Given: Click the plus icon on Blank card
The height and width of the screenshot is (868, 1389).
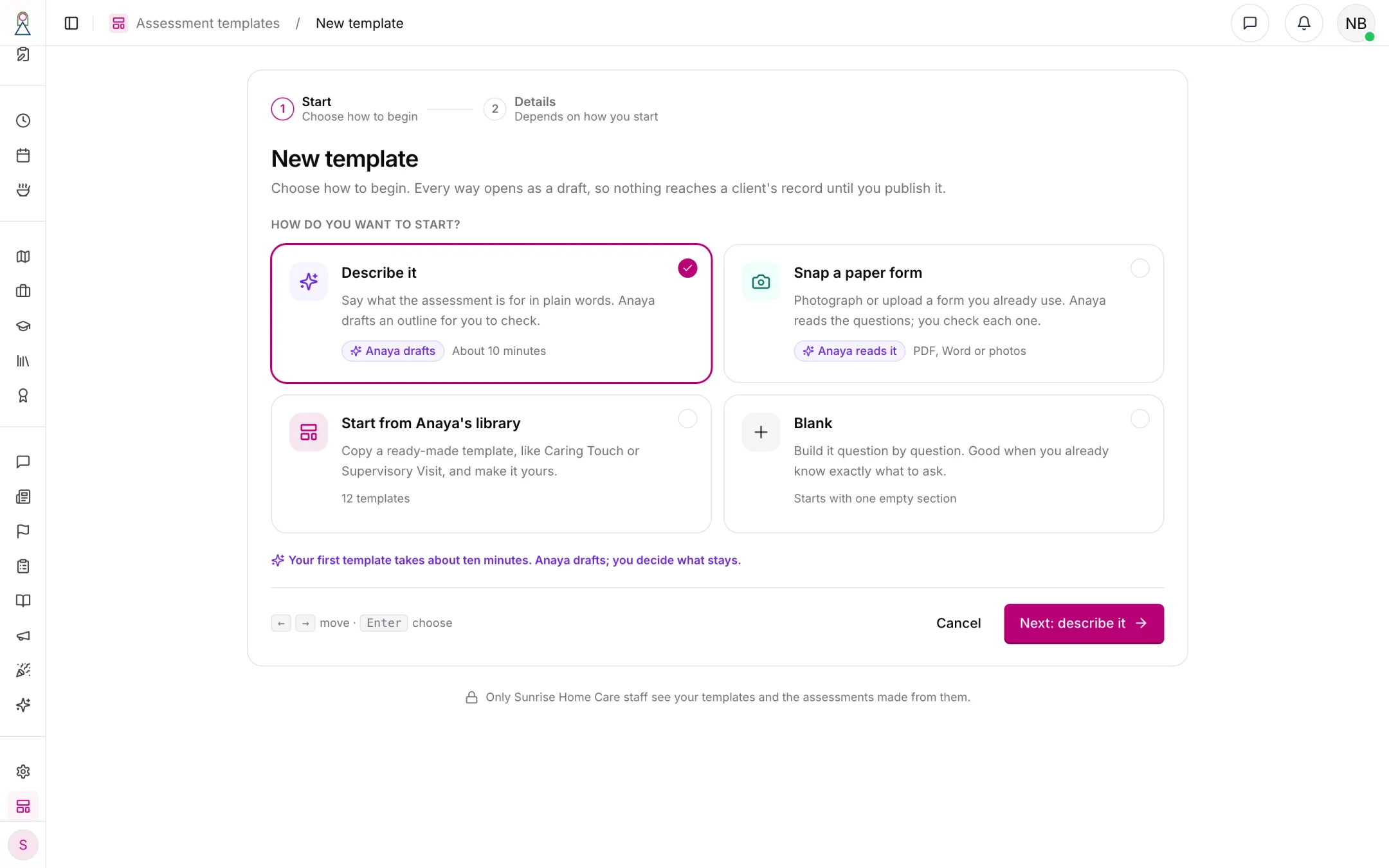Looking at the screenshot, I should [761, 432].
